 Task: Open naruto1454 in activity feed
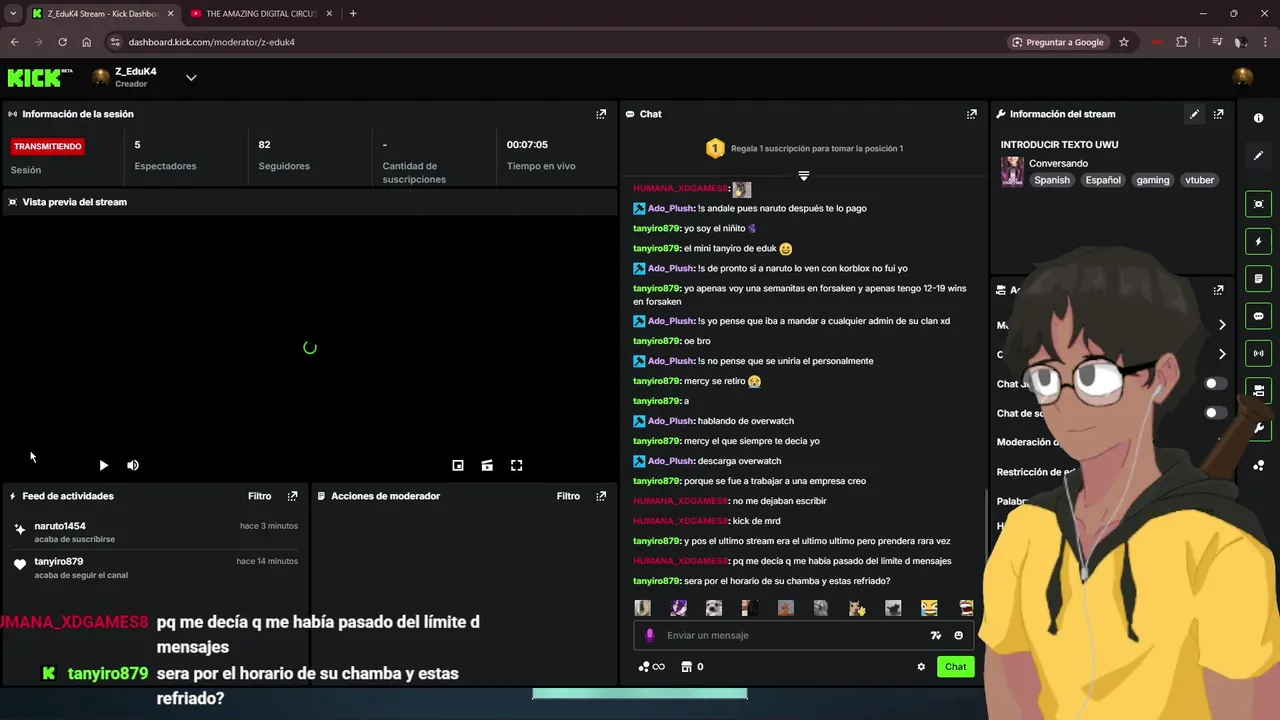pos(60,526)
